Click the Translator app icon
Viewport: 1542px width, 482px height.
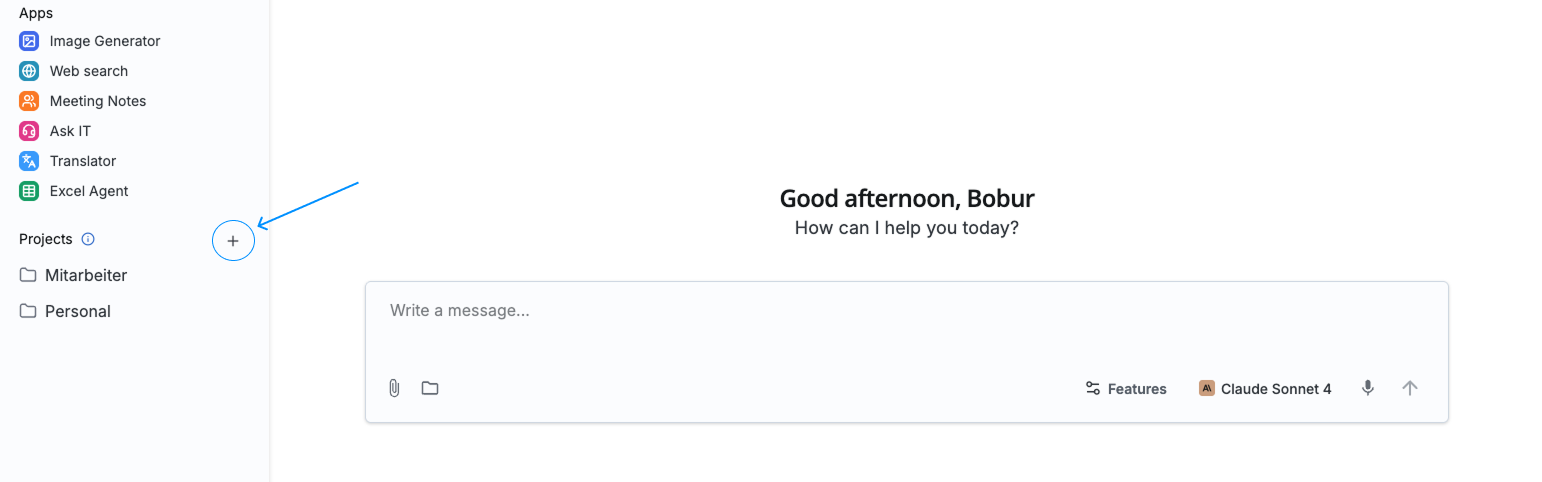tap(29, 161)
